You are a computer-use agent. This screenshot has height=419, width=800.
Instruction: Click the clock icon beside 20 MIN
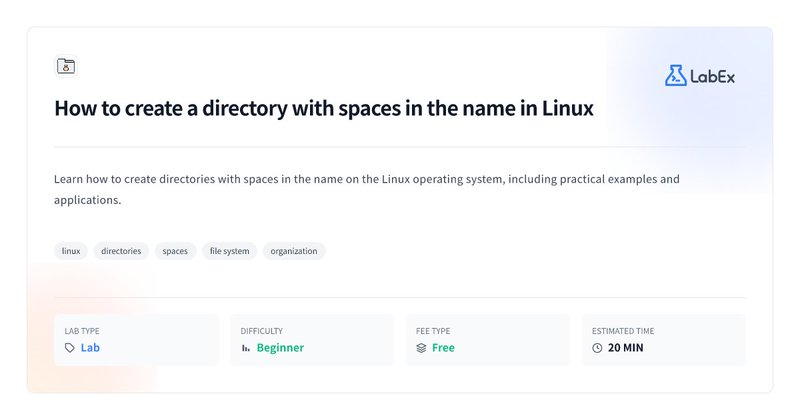(x=597, y=348)
